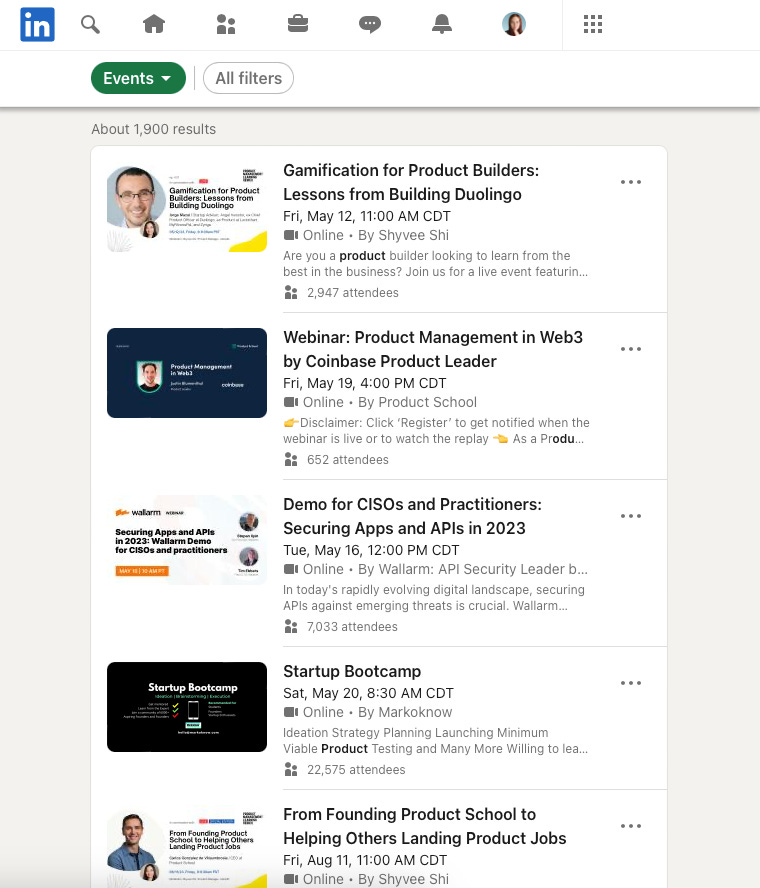Viewport: 760px width, 888px height.
Task: Click 'Fri, Aug 11, 11:00 AM CDT' date
Action: [x=365, y=860]
